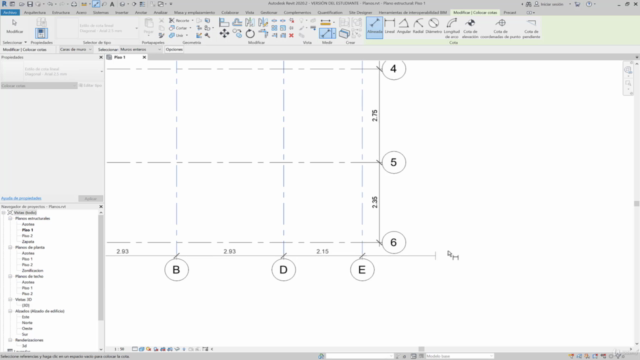Collapse the Planos de planta tree node

coord(10,247)
